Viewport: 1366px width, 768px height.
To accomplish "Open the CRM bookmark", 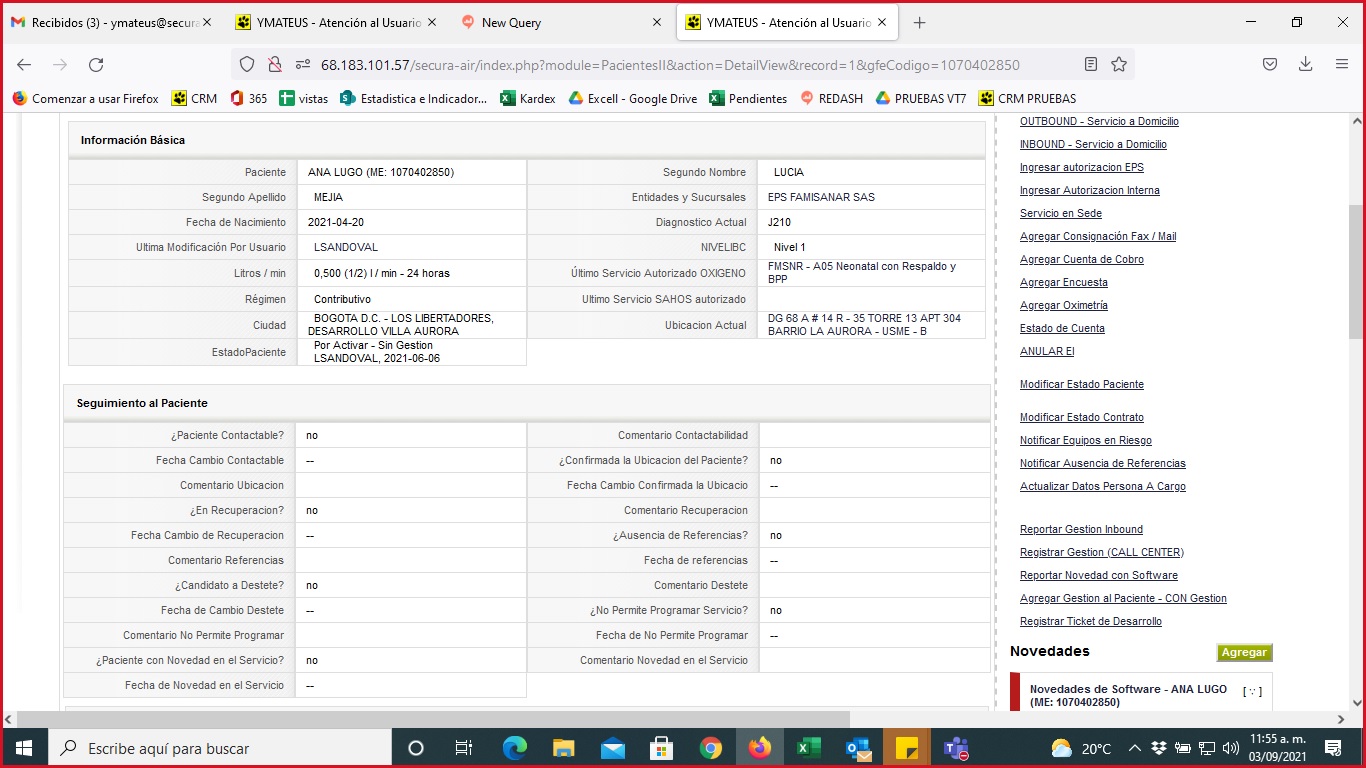I will tap(195, 99).
